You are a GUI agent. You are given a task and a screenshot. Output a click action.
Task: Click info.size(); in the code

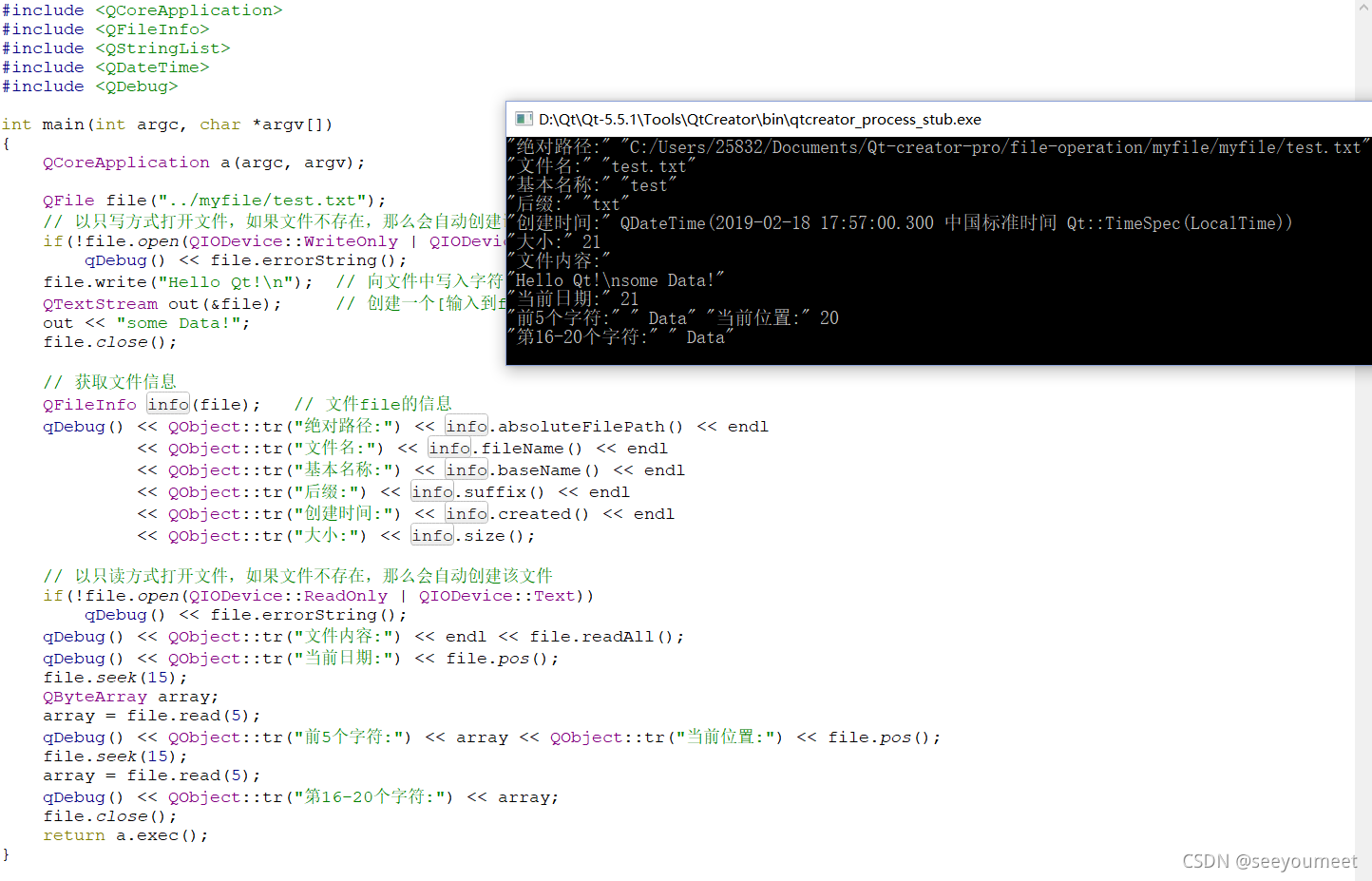[x=473, y=536]
